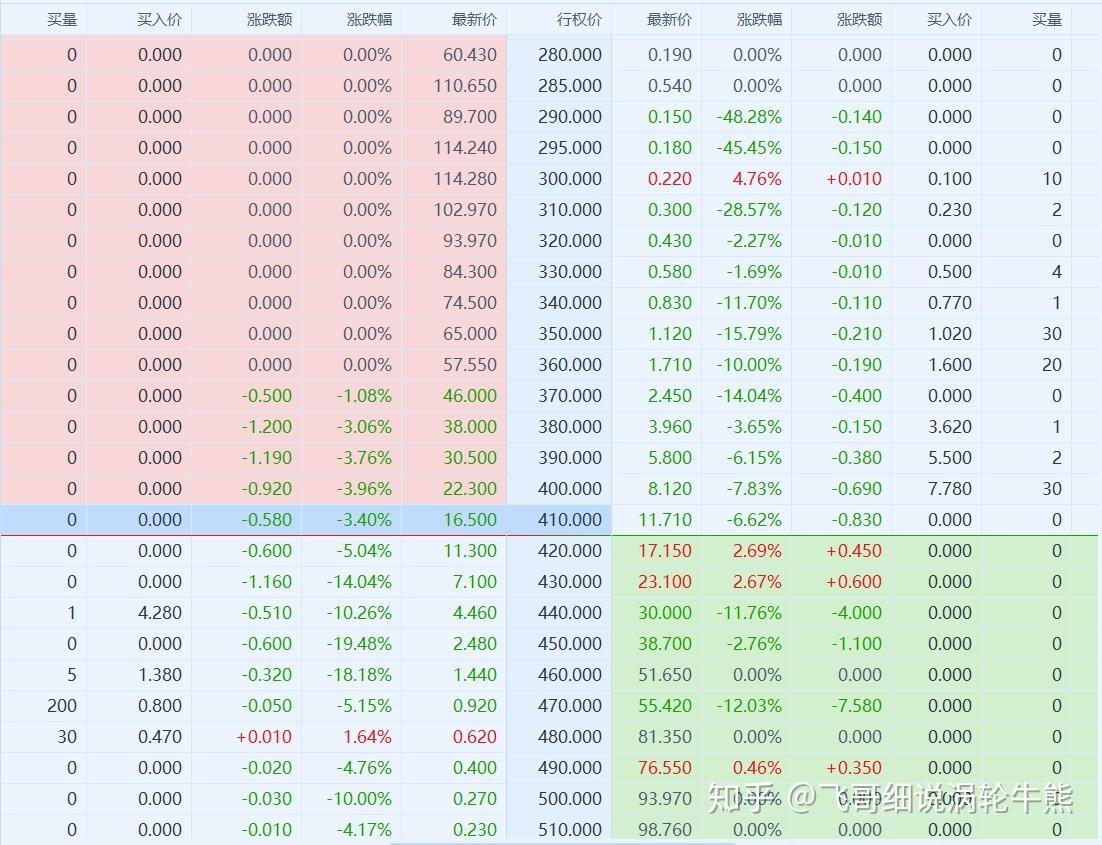Click the 最新价 header above 0.190

pyautogui.click(x=669, y=20)
